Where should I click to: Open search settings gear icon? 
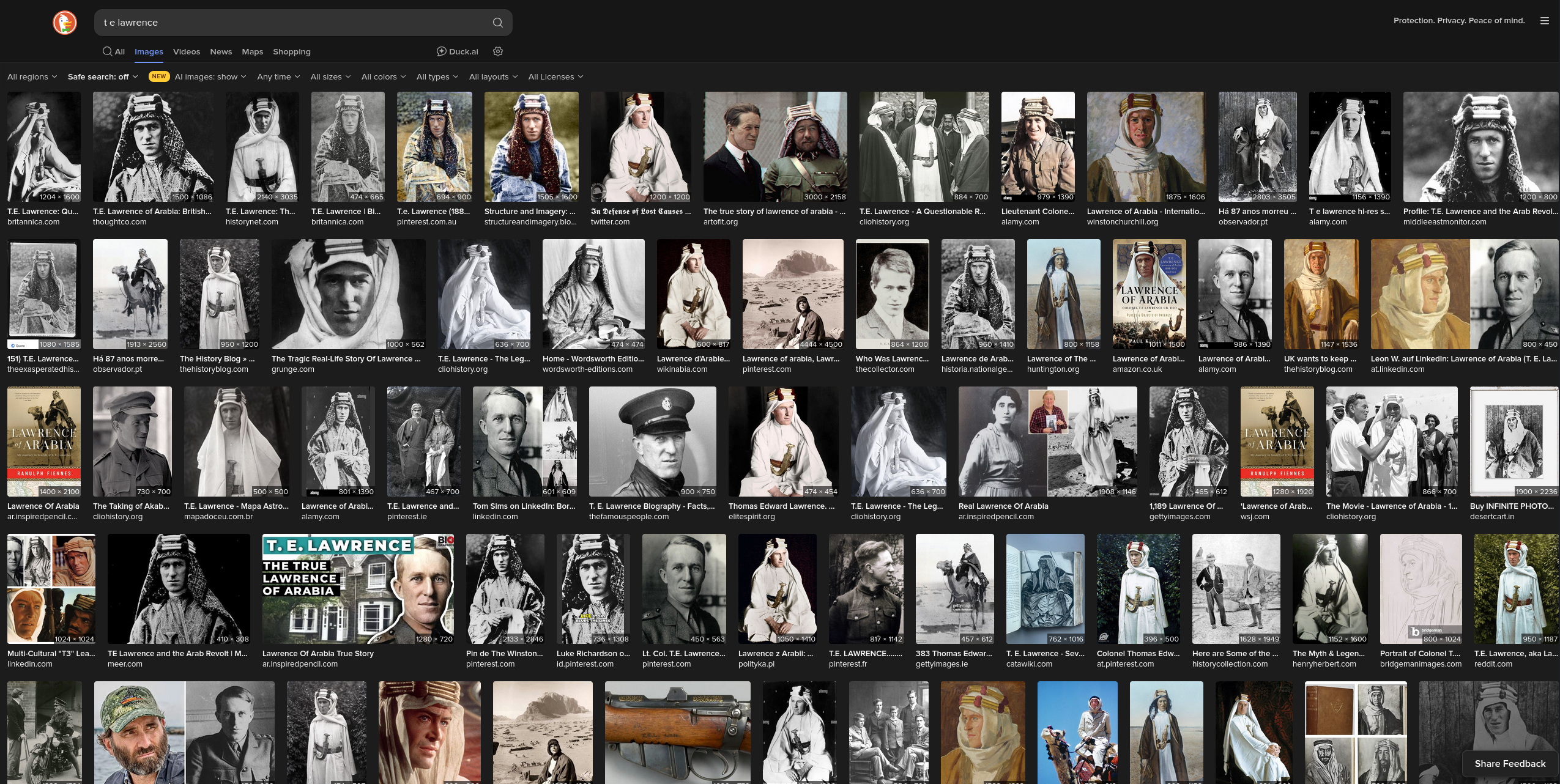(x=498, y=51)
